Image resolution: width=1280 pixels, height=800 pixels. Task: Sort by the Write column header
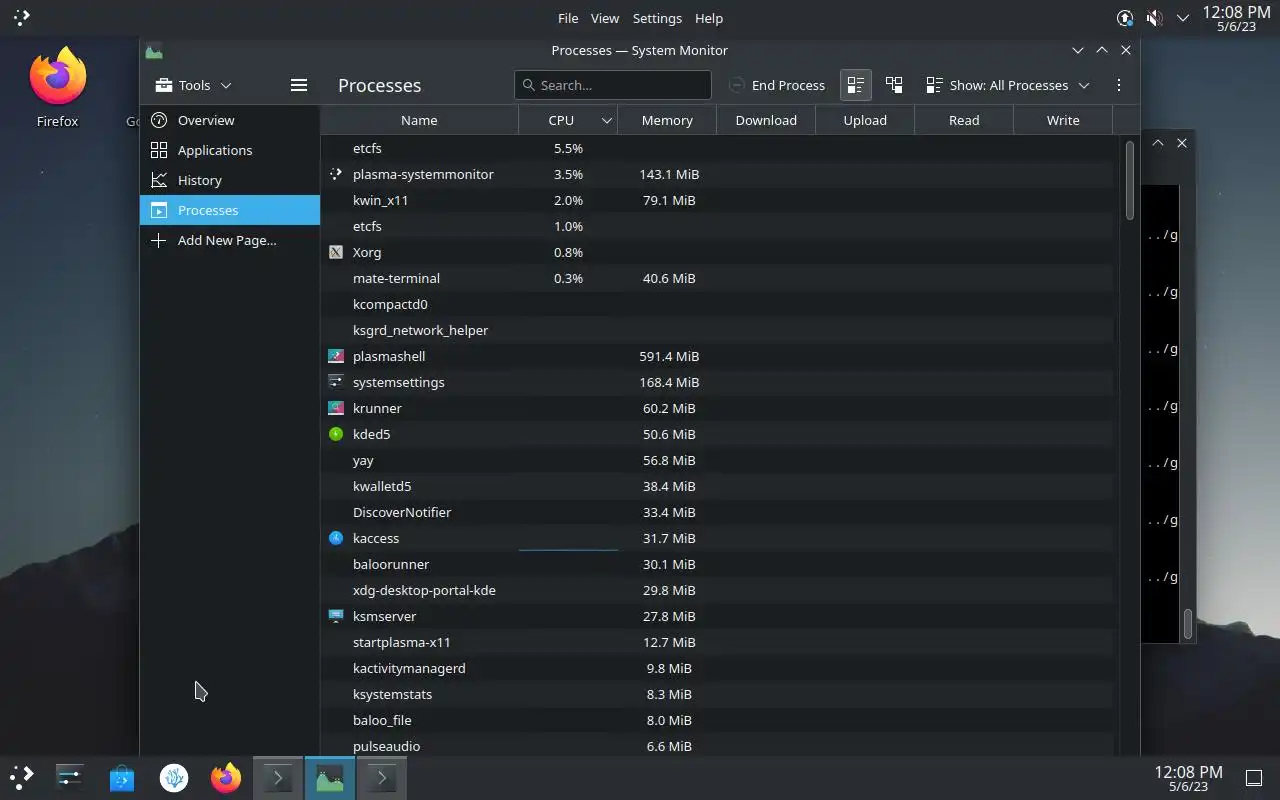pos(1063,120)
